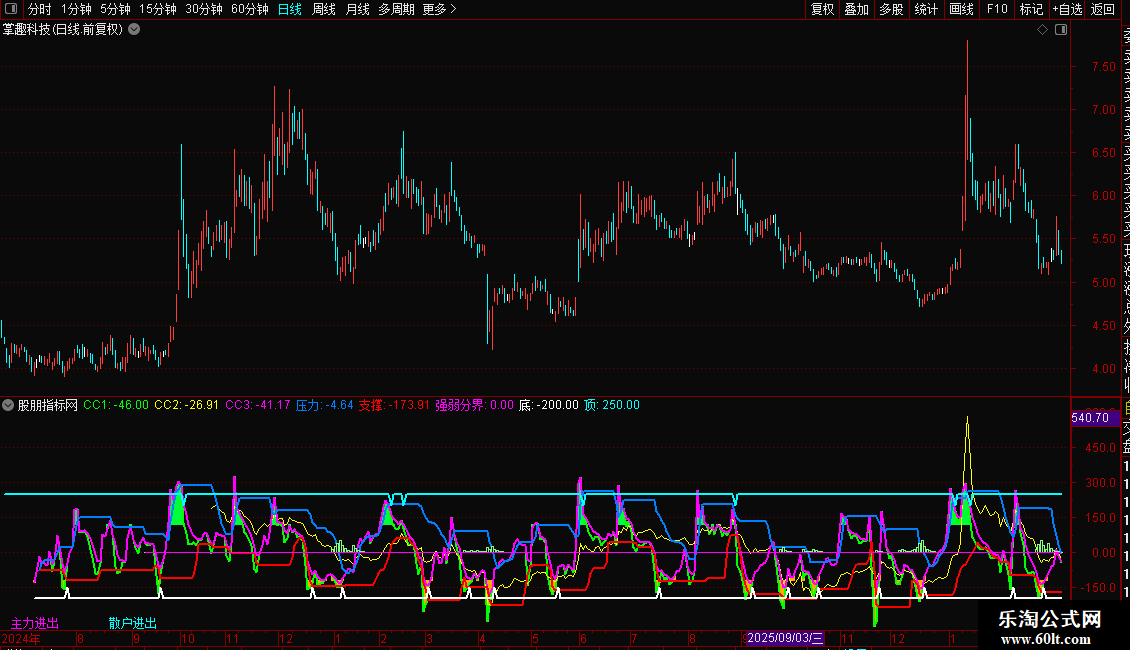Toggle 复权 price adjustment
The image size is (1130, 650).
point(822,9)
